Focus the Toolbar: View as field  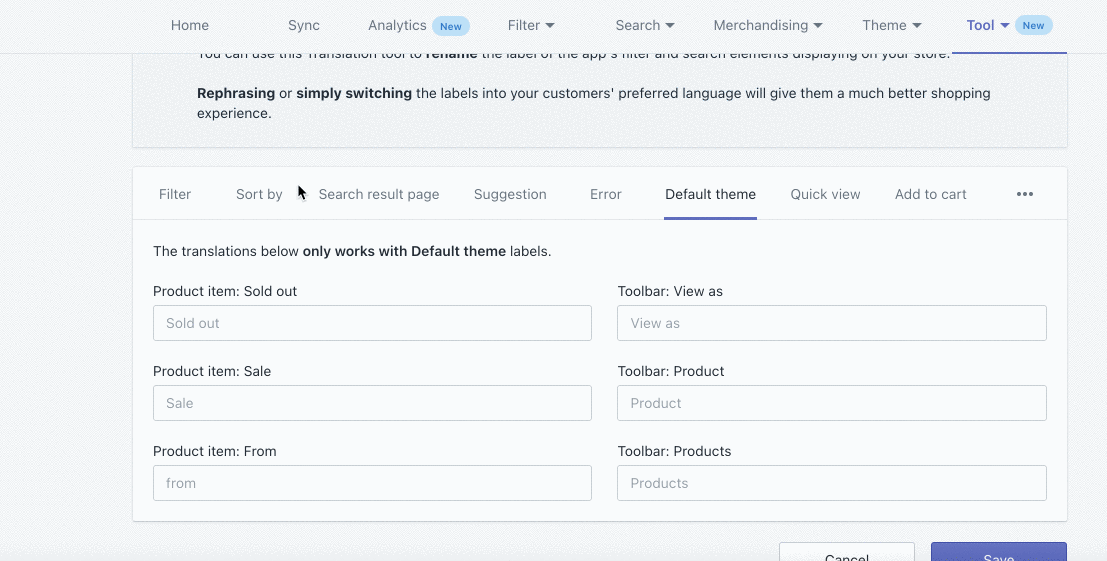point(832,323)
